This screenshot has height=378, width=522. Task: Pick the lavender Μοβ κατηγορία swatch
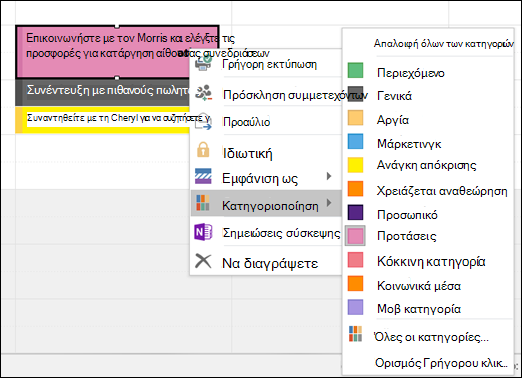355,307
